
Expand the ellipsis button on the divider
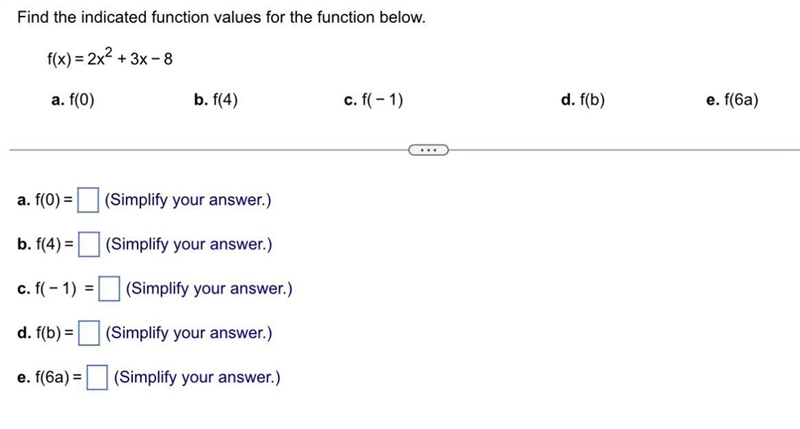429,150
